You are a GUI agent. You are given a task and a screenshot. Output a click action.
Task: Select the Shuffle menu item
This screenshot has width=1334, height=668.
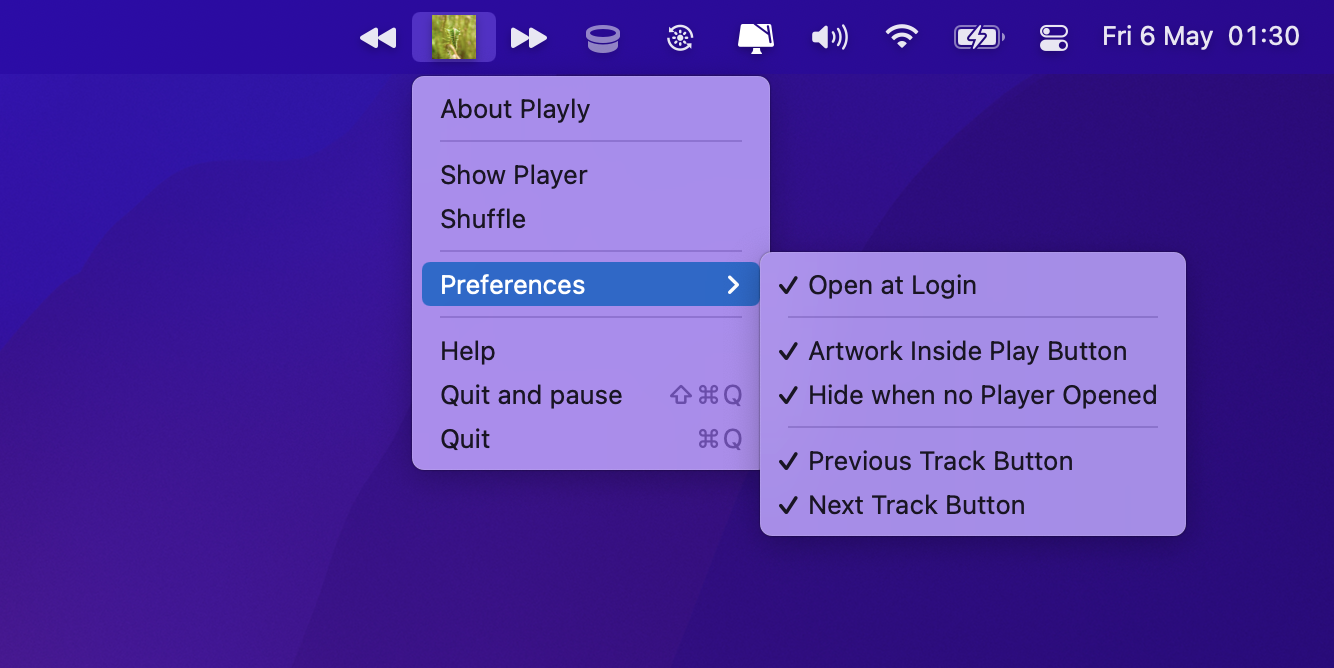click(591, 219)
